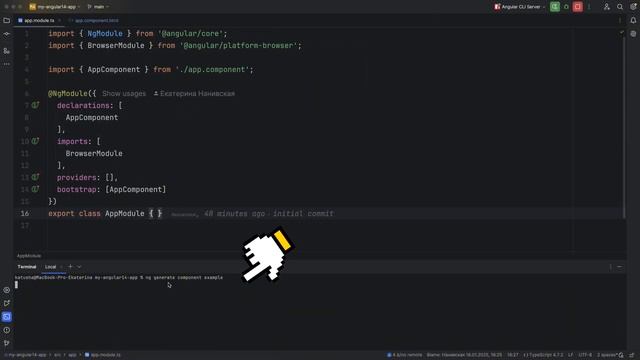Click the active Terminal tool window icon
640x360 pixels.
[x=7, y=317]
